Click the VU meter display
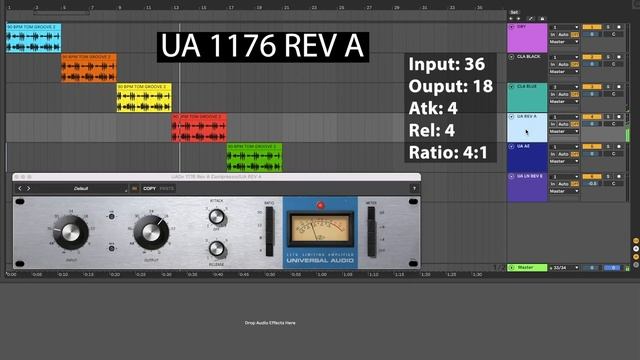 point(320,229)
